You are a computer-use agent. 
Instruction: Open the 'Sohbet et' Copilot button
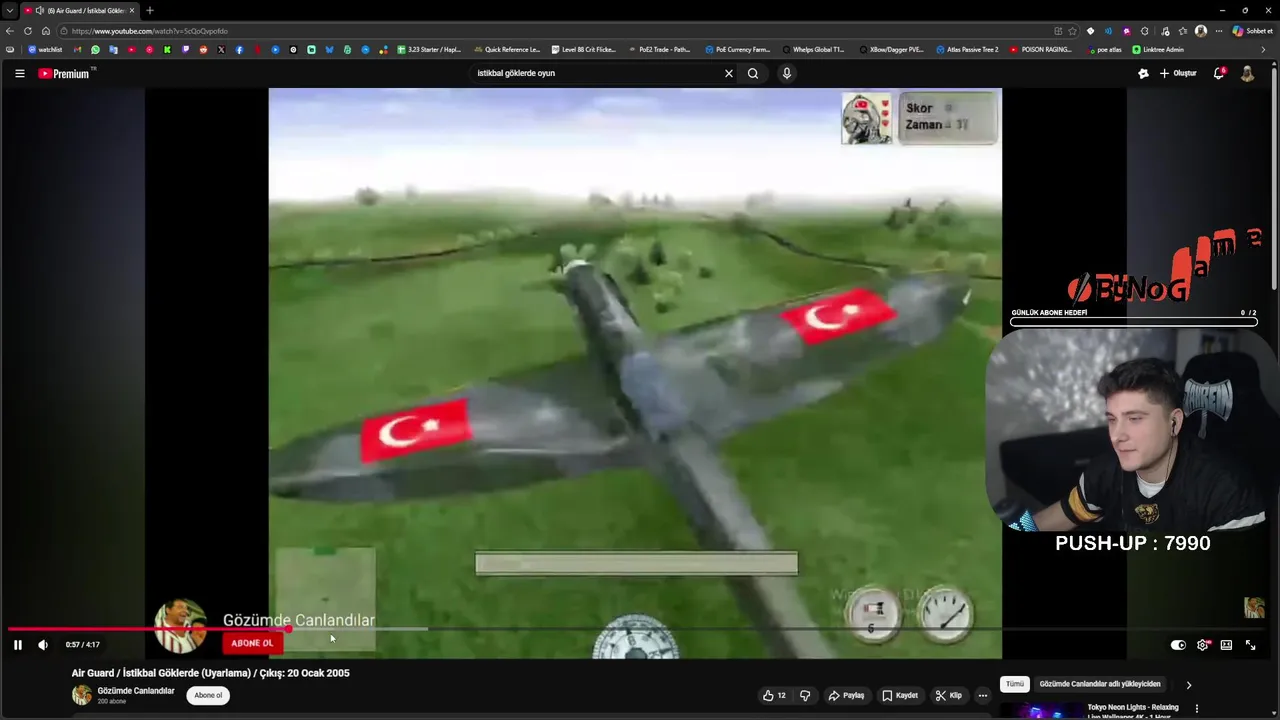(x=1252, y=31)
